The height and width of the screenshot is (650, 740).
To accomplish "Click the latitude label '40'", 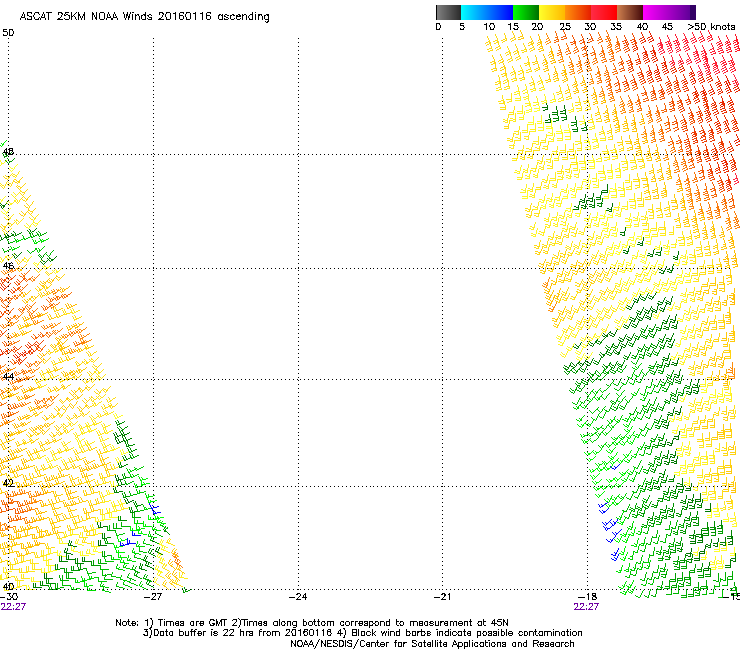I will [x=8, y=587].
